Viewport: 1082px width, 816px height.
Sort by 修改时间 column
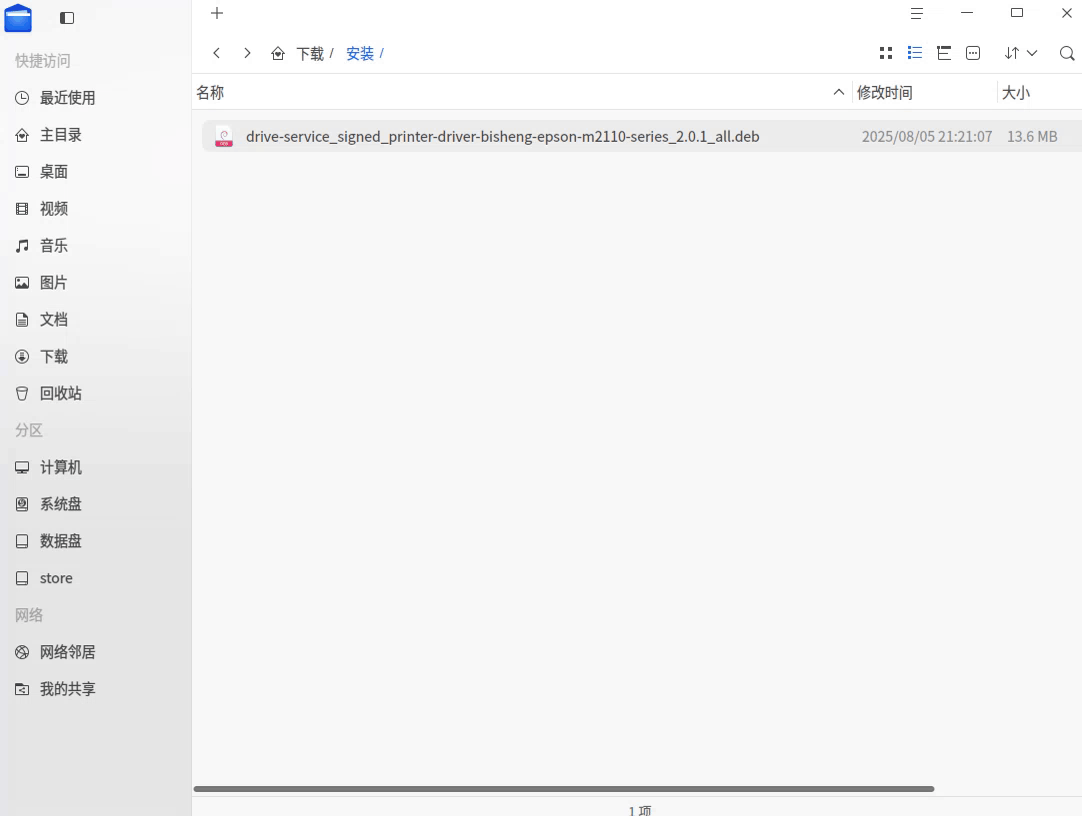click(885, 92)
